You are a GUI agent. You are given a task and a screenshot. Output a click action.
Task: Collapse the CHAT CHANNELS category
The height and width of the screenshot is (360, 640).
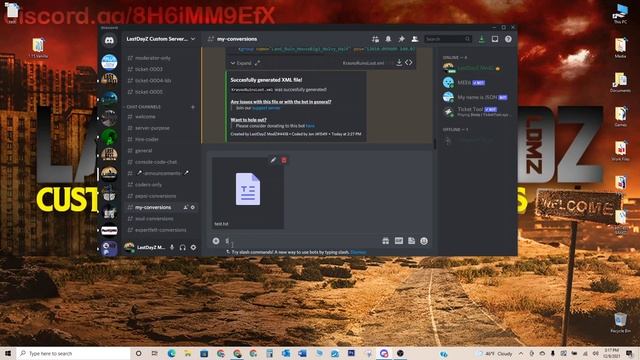(143, 107)
